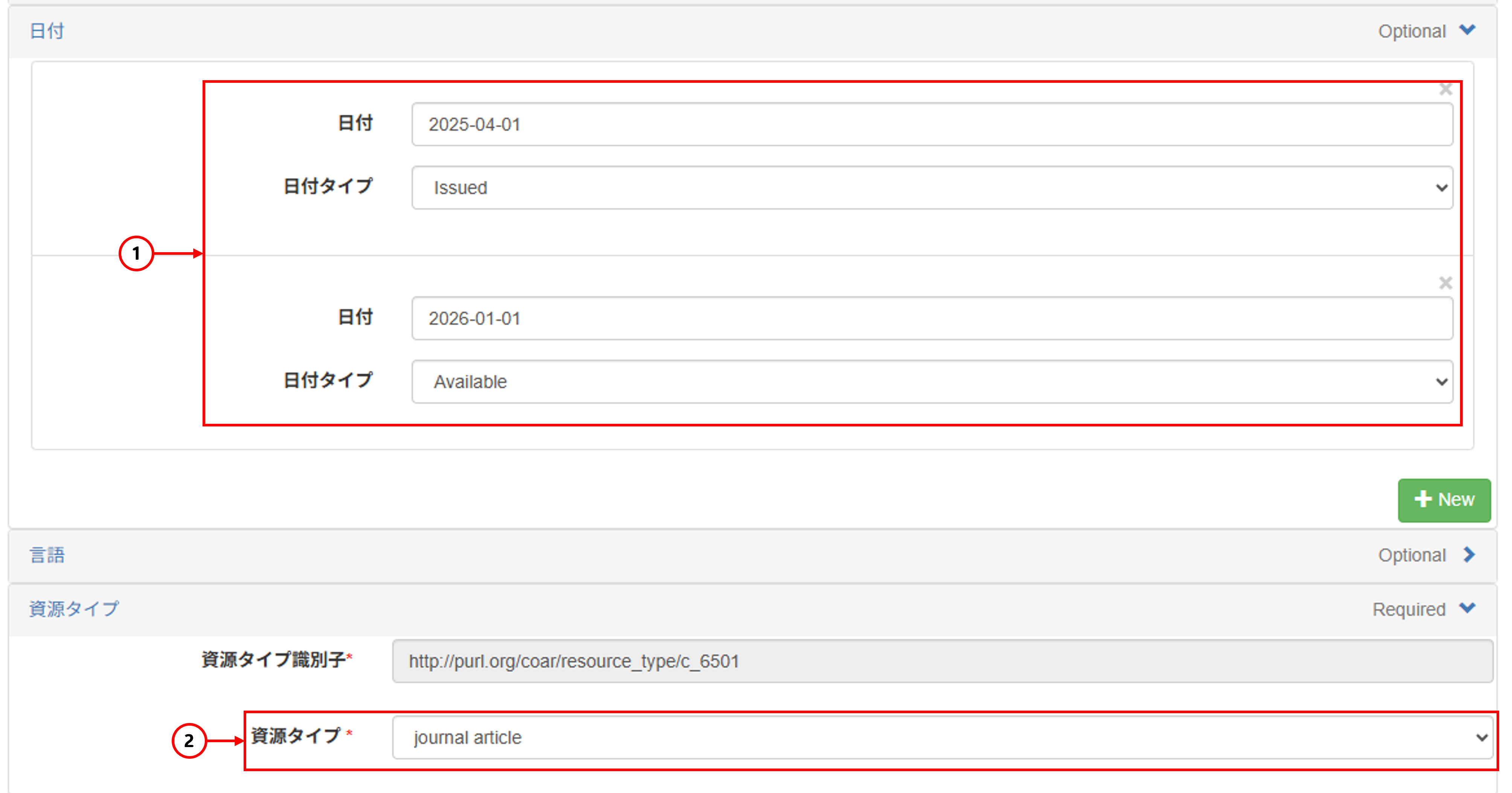Click the 日付 section header title

click(x=47, y=30)
